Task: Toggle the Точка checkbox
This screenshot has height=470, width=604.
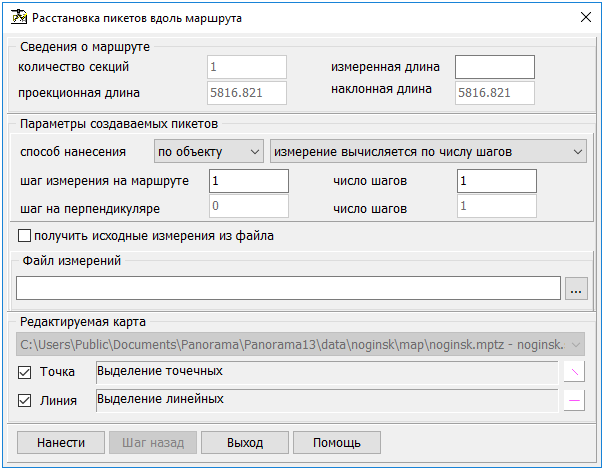Action: [x=25, y=372]
